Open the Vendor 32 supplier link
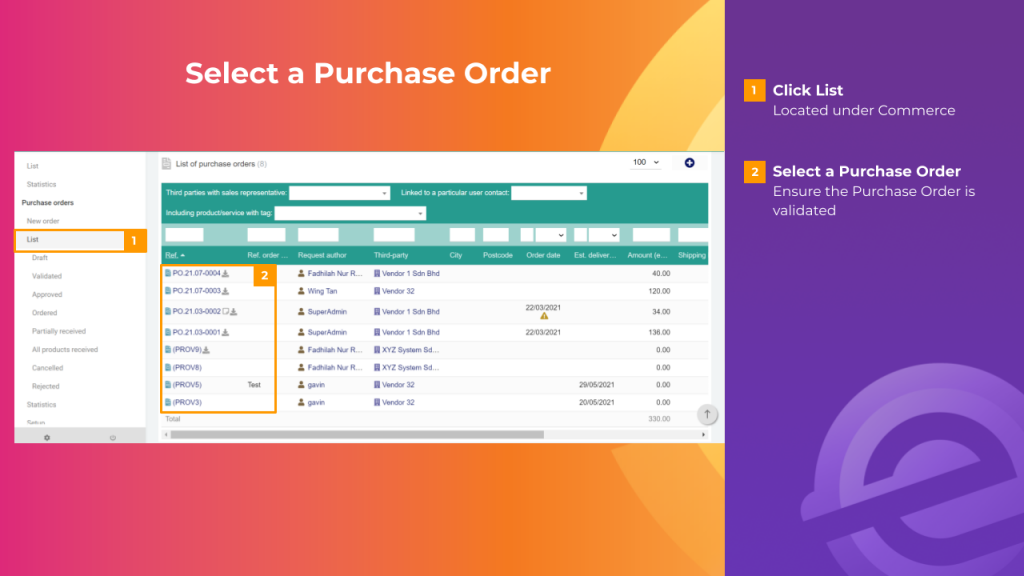The height and width of the screenshot is (576, 1024). [x=400, y=291]
